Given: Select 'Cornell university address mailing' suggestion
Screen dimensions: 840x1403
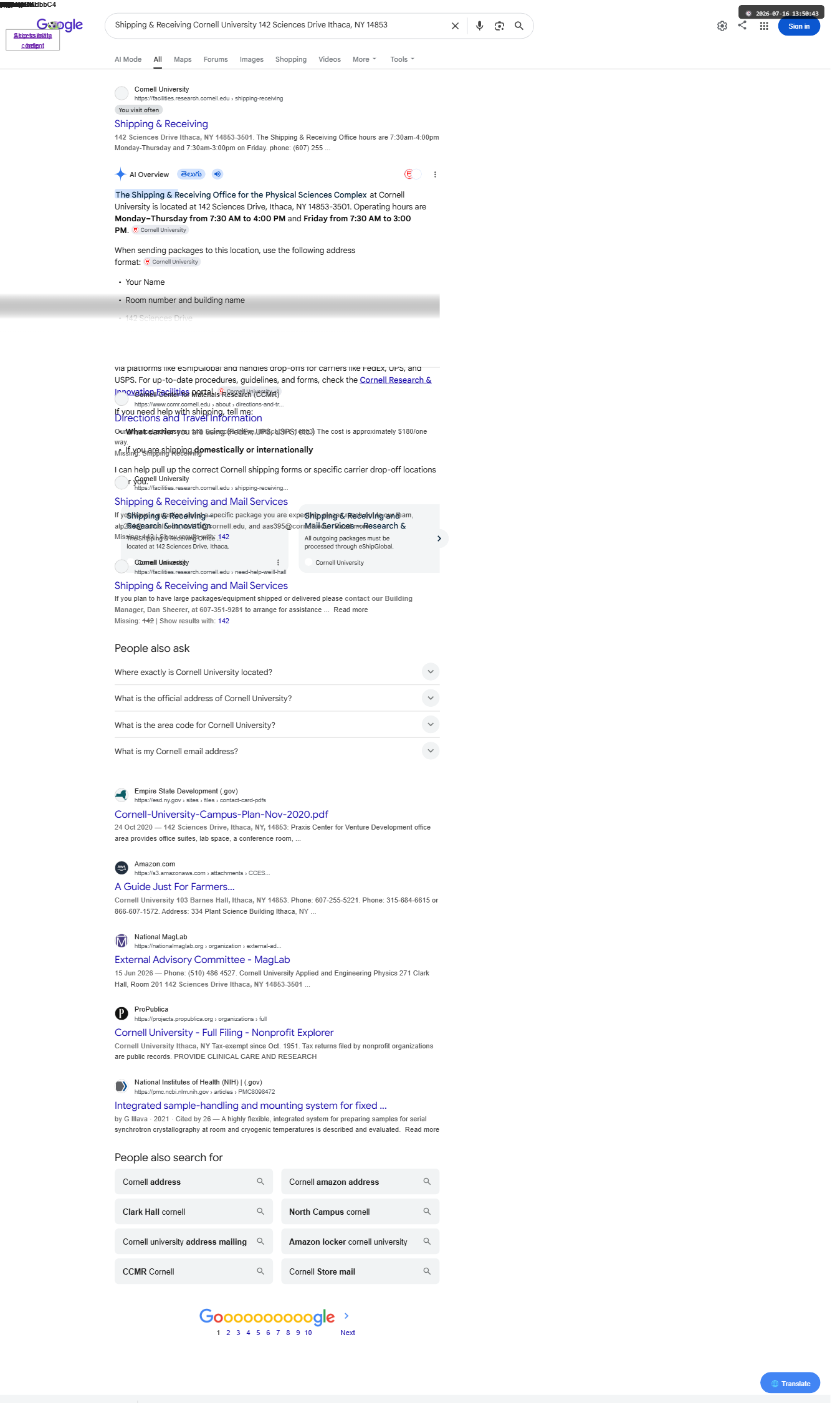Looking at the screenshot, I should click(x=194, y=1242).
